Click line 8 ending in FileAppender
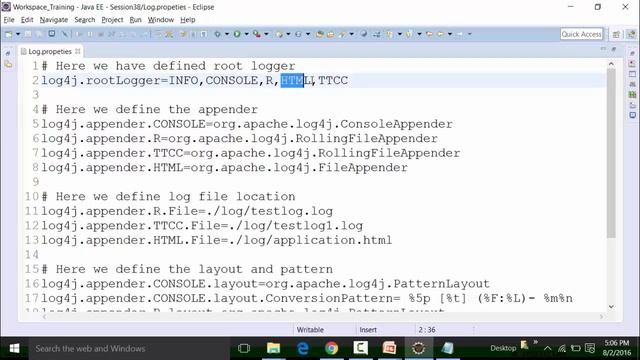Image resolution: width=640 pixels, height=360 pixels. click(x=224, y=167)
